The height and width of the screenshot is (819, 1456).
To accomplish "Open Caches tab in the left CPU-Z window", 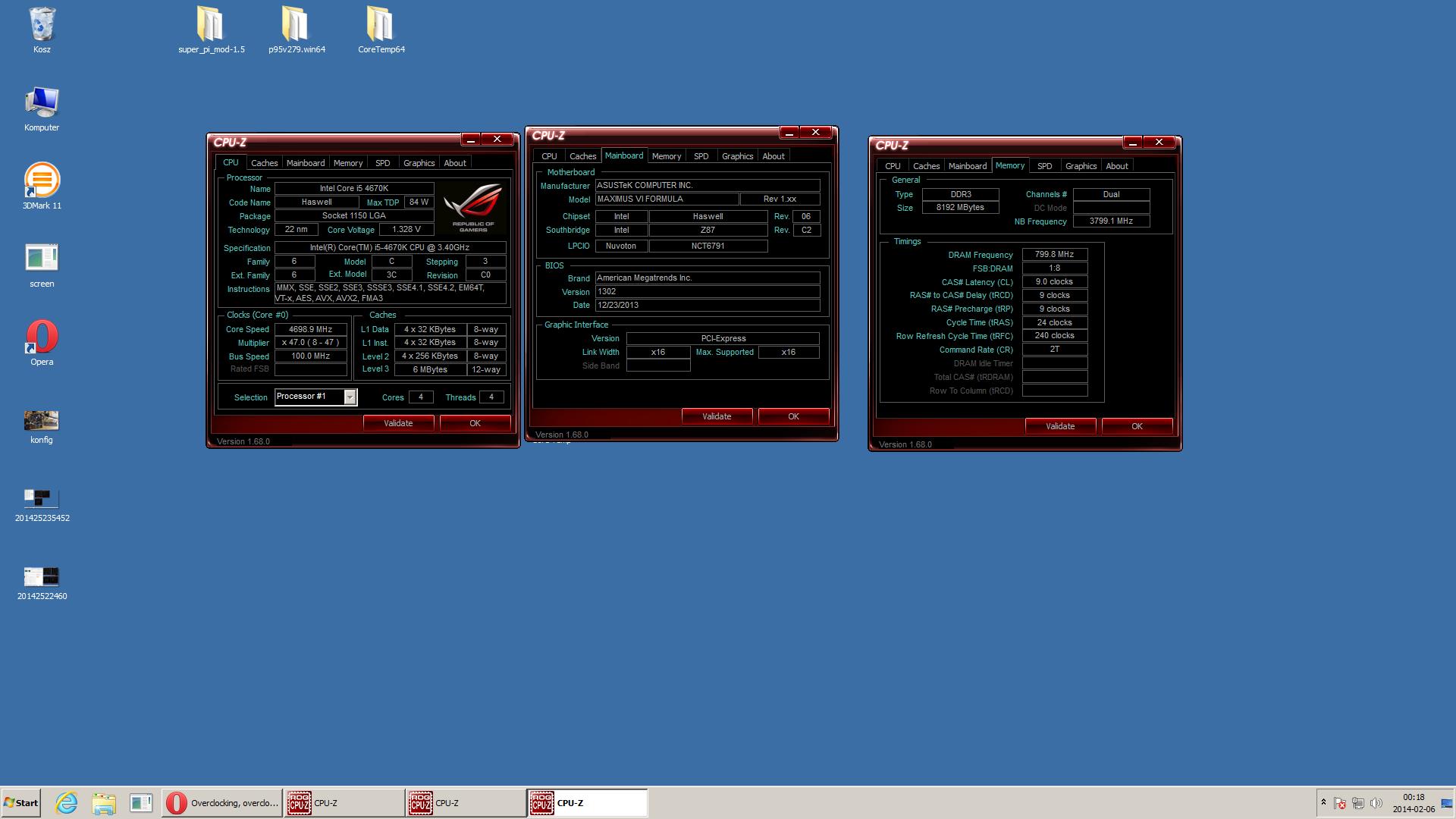I will (264, 163).
